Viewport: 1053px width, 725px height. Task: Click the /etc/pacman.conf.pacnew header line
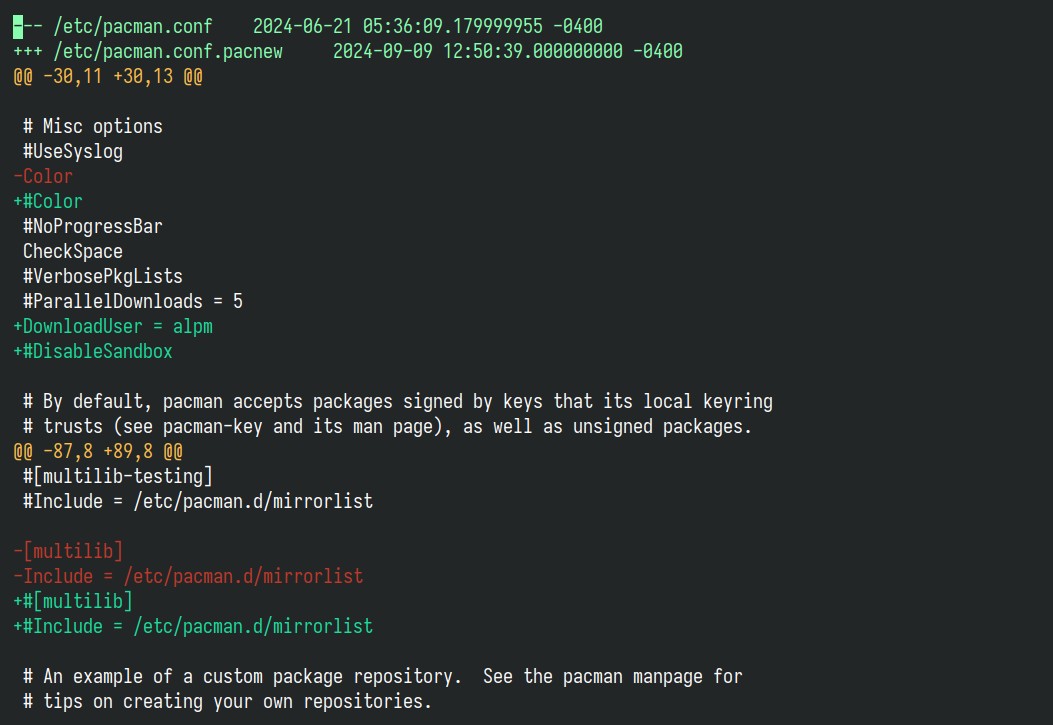(x=348, y=51)
